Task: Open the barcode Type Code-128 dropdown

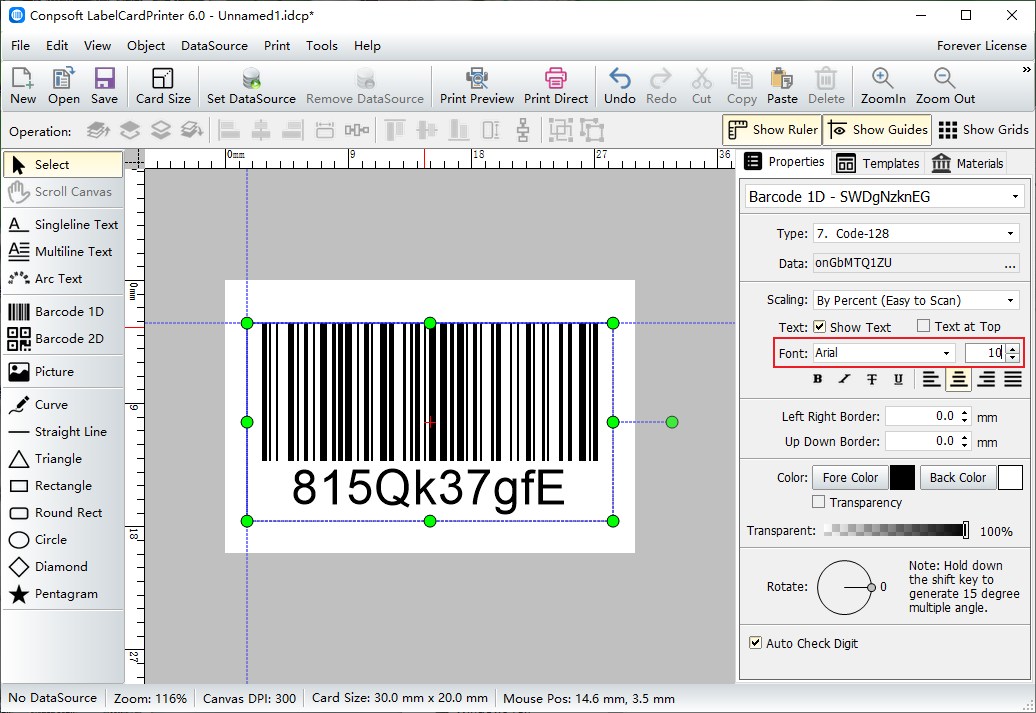Action: (x=1010, y=233)
